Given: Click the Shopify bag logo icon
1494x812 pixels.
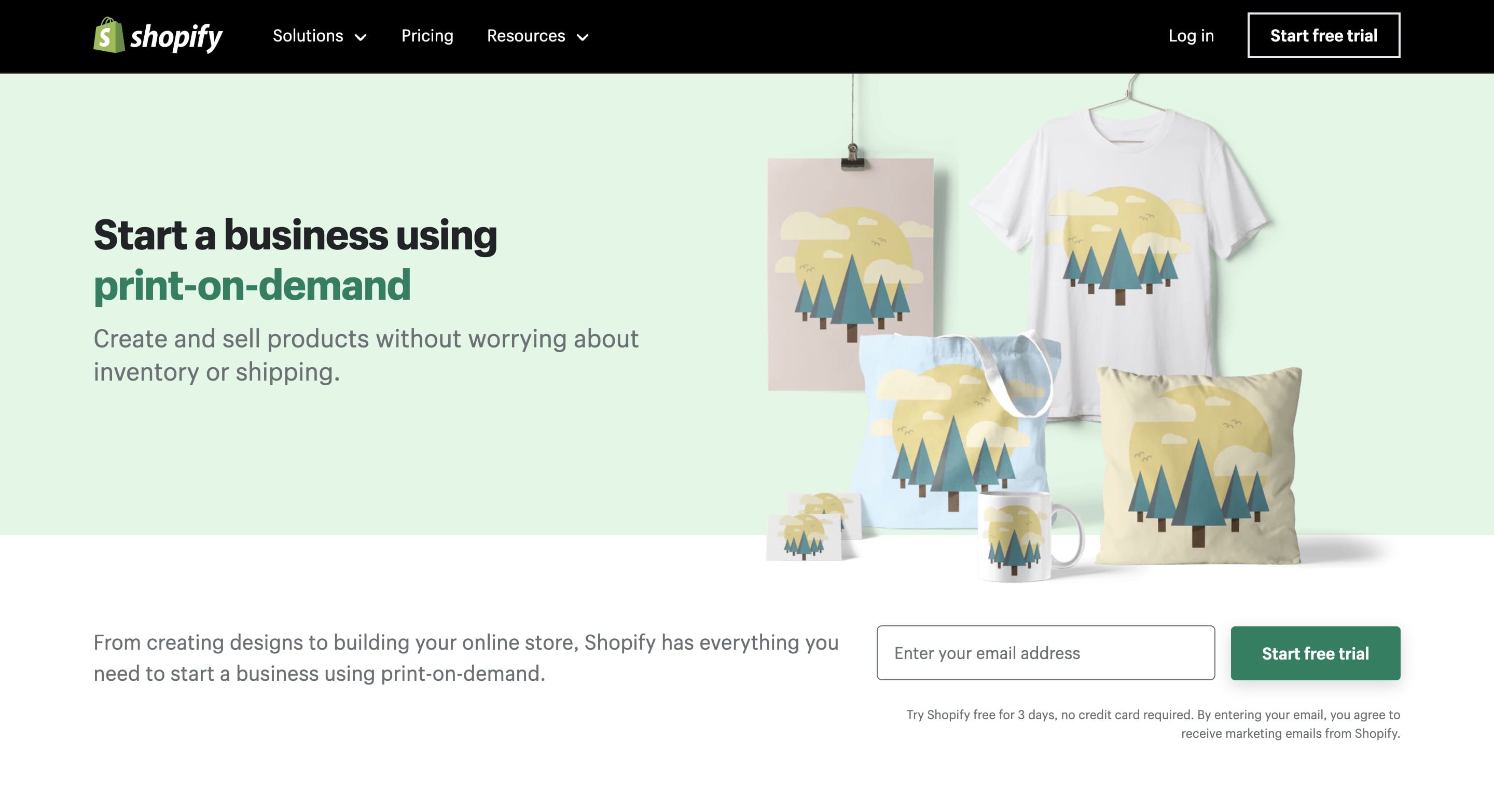Looking at the screenshot, I should click(x=108, y=35).
